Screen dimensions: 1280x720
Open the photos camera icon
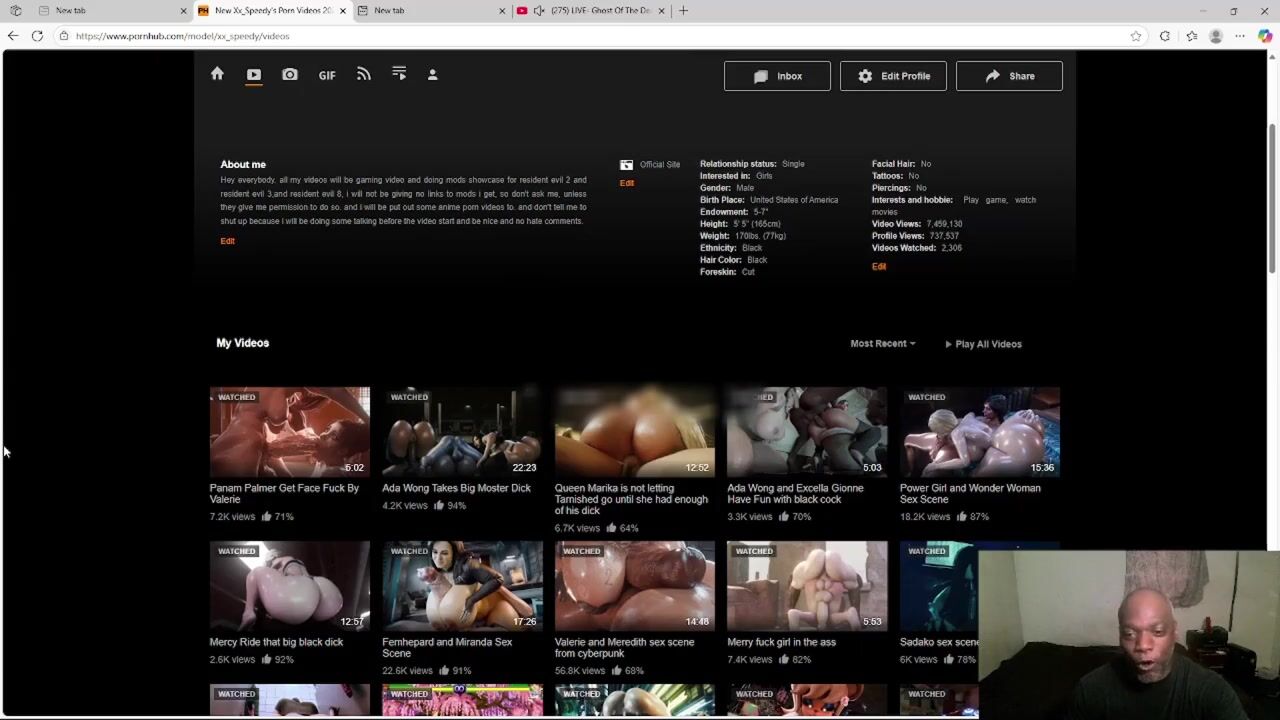pyautogui.click(x=290, y=75)
